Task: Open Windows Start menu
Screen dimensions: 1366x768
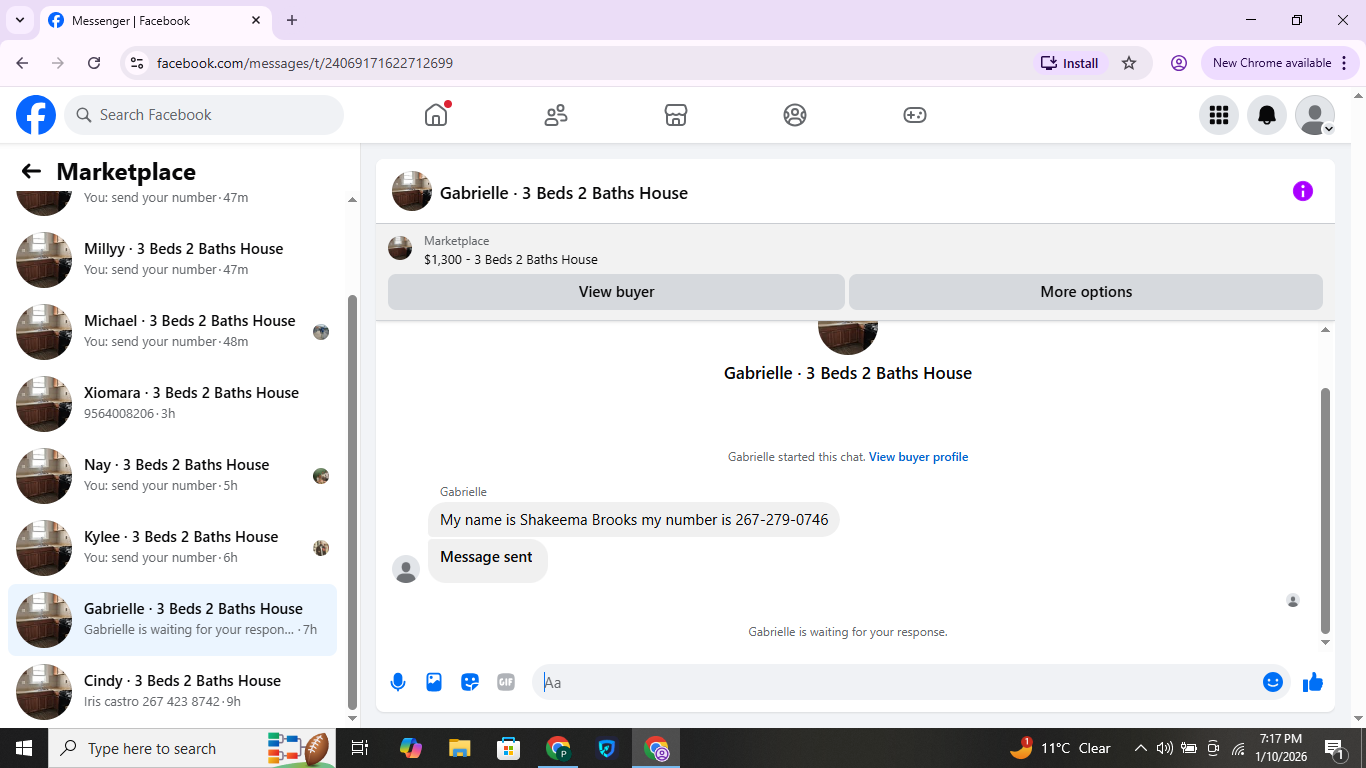Action: click(24, 748)
